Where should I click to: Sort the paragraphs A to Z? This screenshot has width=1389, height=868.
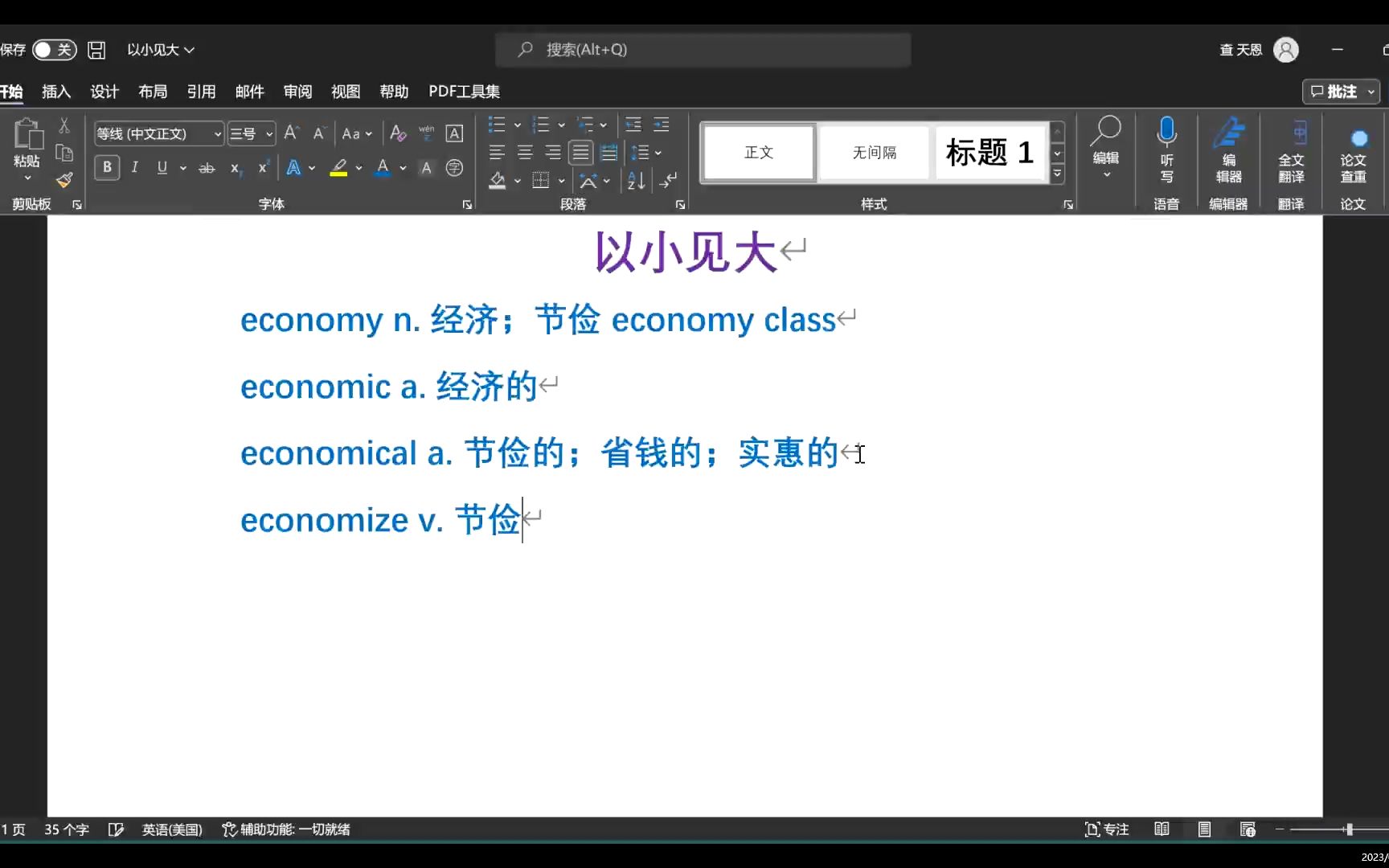pyautogui.click(x=636, y=180)
